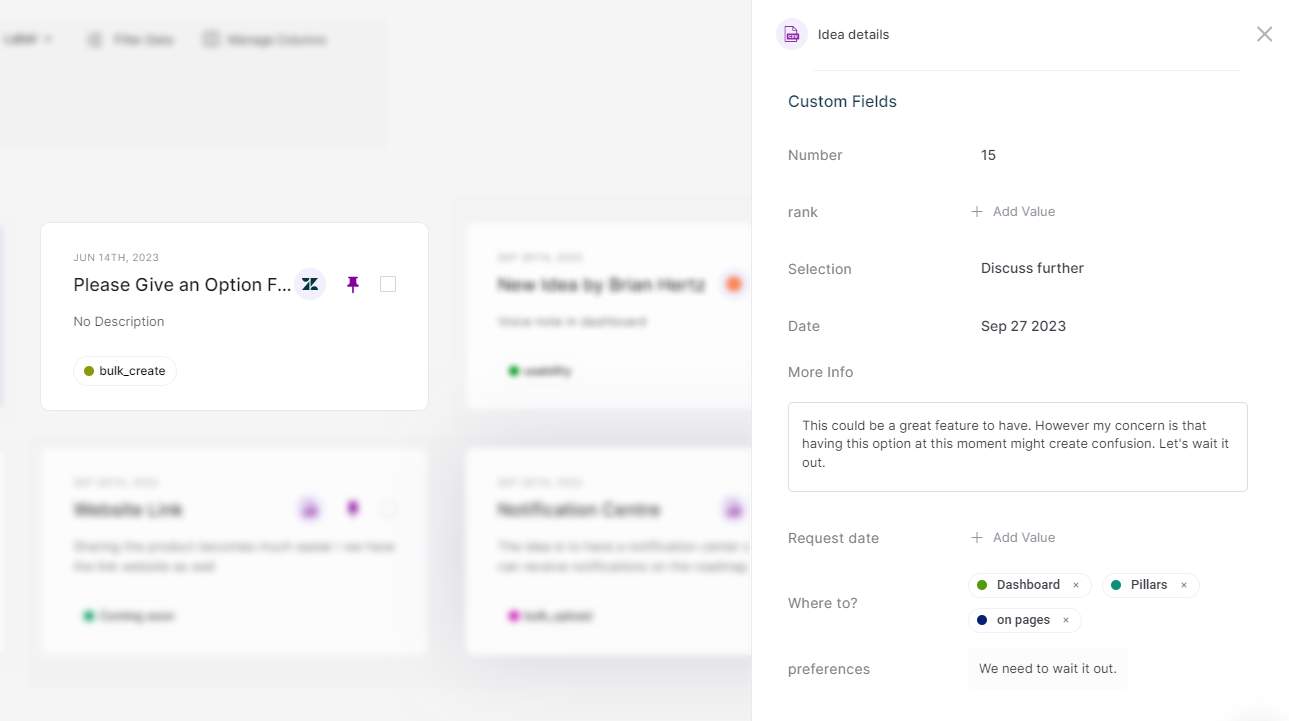
Task: Click the green dot on Dashboard tag
Action: 982,585
